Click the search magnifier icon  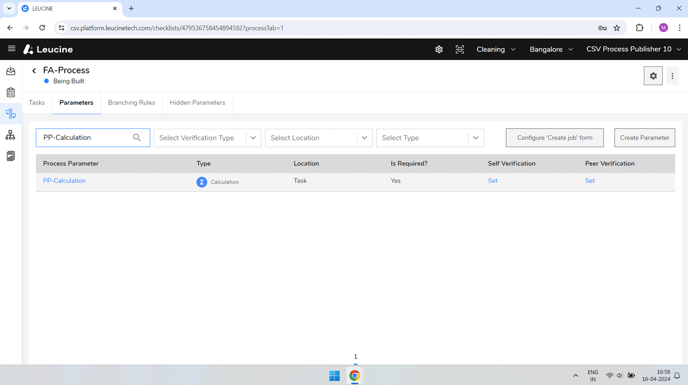pos(137,137)
